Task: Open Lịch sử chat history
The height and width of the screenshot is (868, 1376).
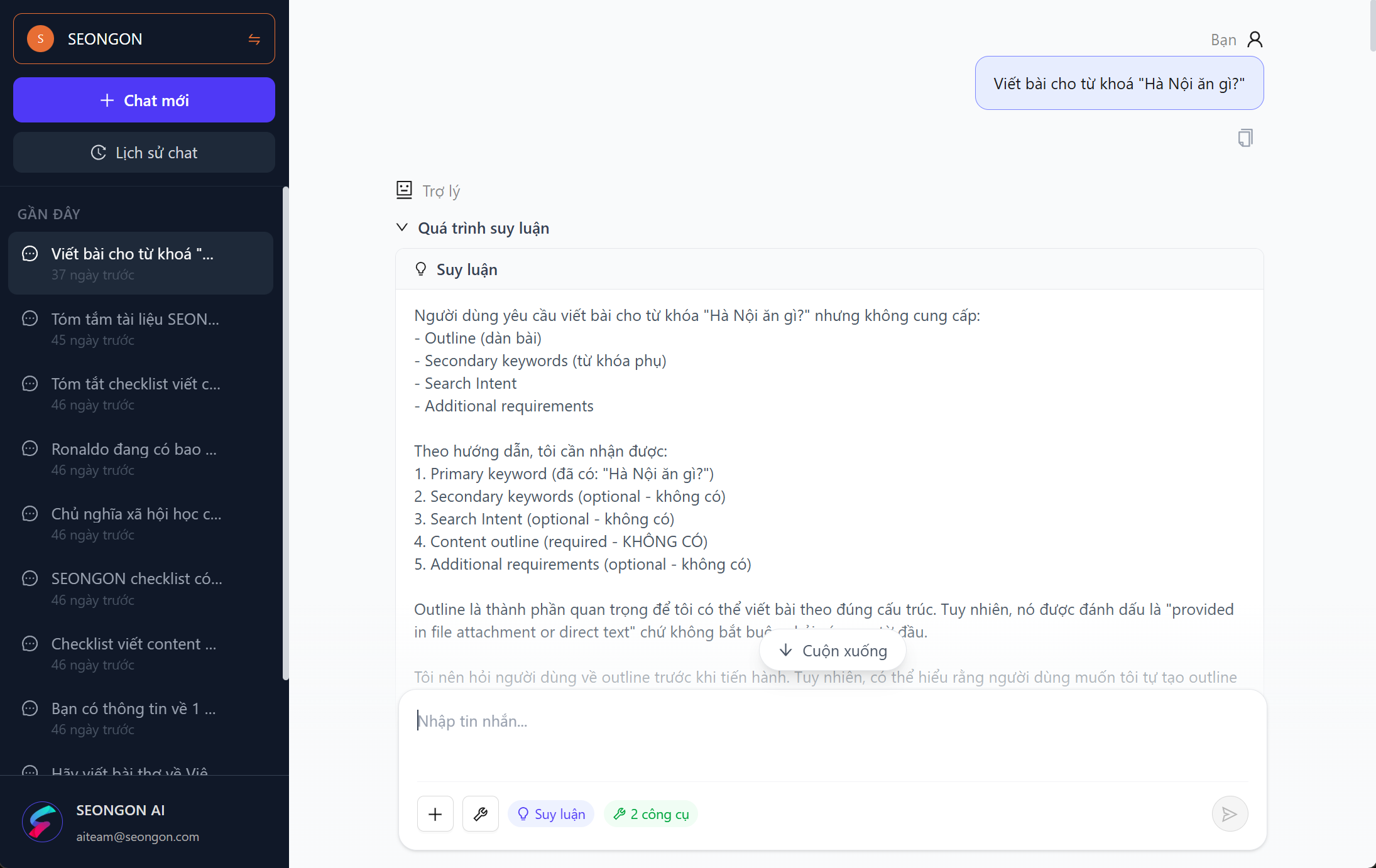Action: tap(144, 153)
